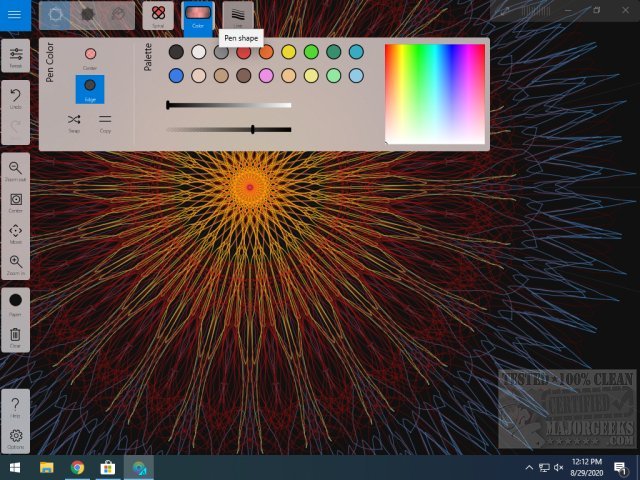Click the spirograph center point on canvas
Screen dimensions: 640x480
coord(250,187)
